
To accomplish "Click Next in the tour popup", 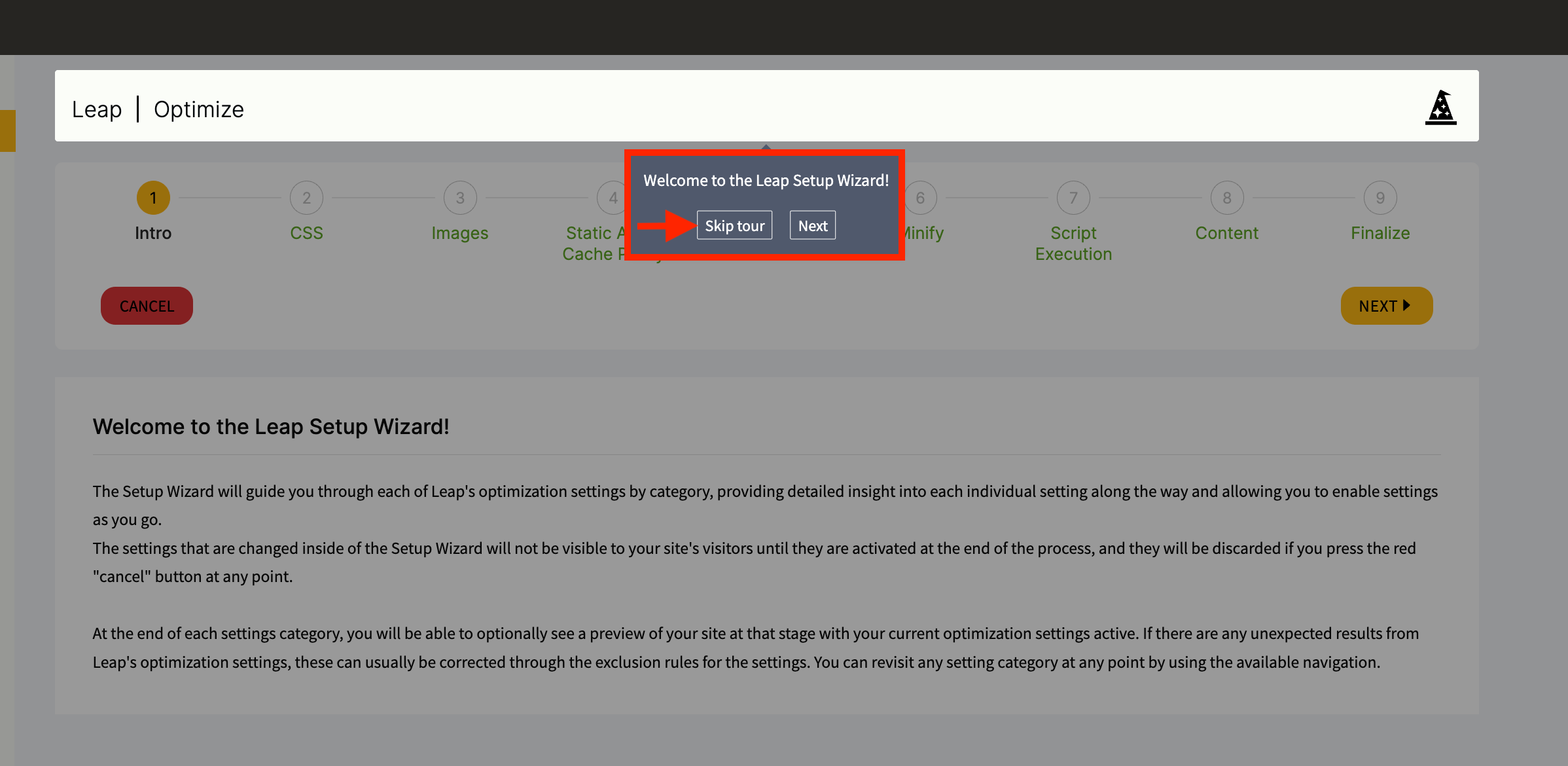I will tap(813, 225).
